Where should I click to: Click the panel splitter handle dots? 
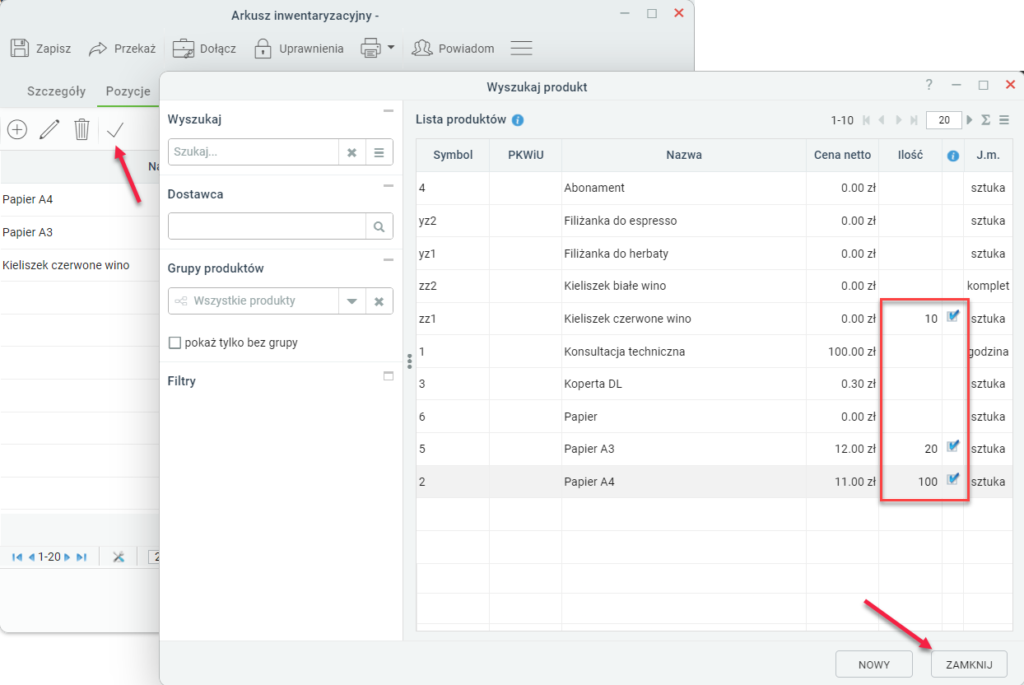(409, 362)
